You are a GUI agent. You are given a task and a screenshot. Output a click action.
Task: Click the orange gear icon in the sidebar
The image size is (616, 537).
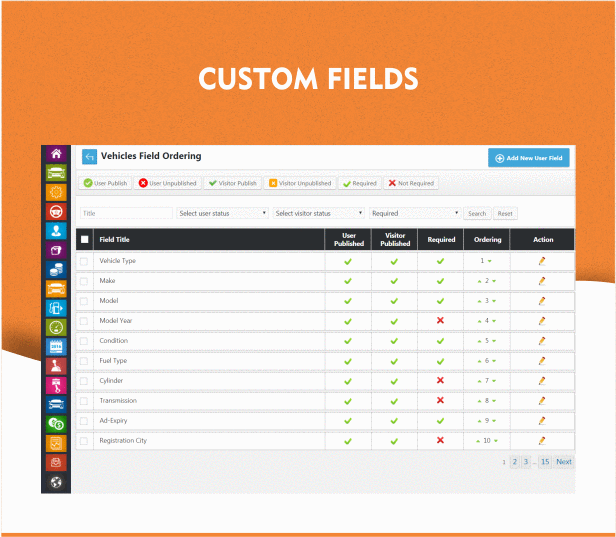[x=56, y=192]
